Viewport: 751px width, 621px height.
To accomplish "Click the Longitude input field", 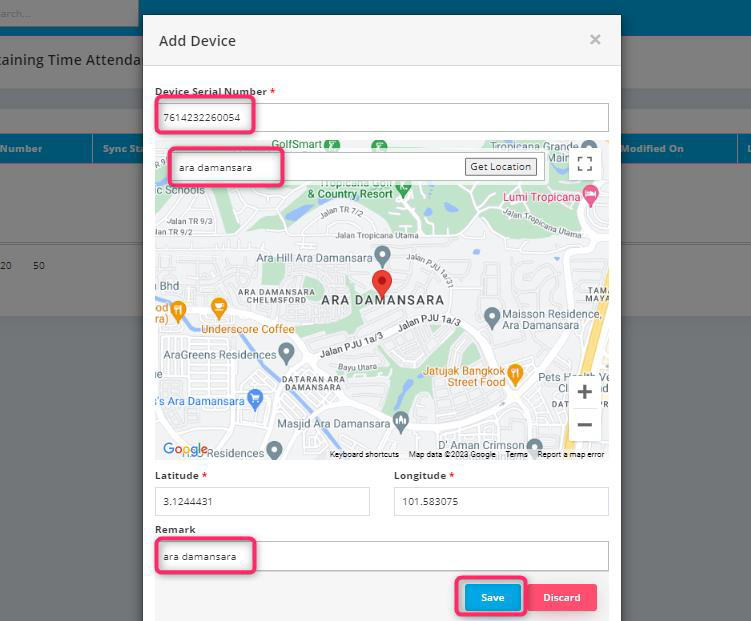I will 501,501.
